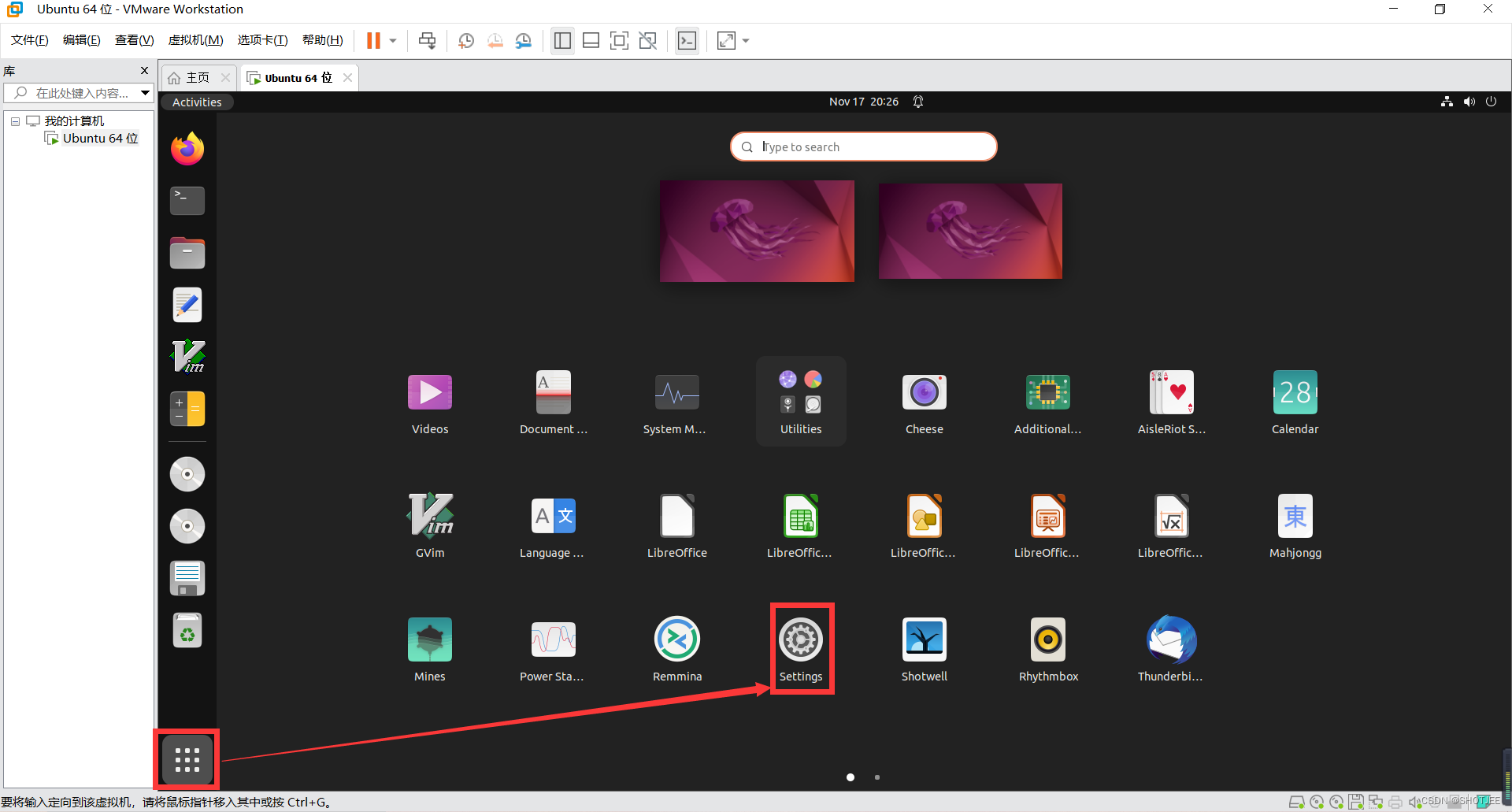This screenshot has height=812, width=1512.
Task: Open the power options dropdown arrow
Action: [393, 41]
